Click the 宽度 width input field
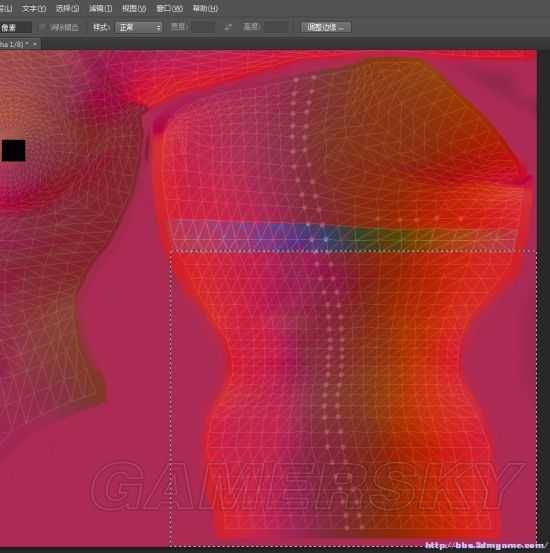The image size is (550, 553). point(203,27)
